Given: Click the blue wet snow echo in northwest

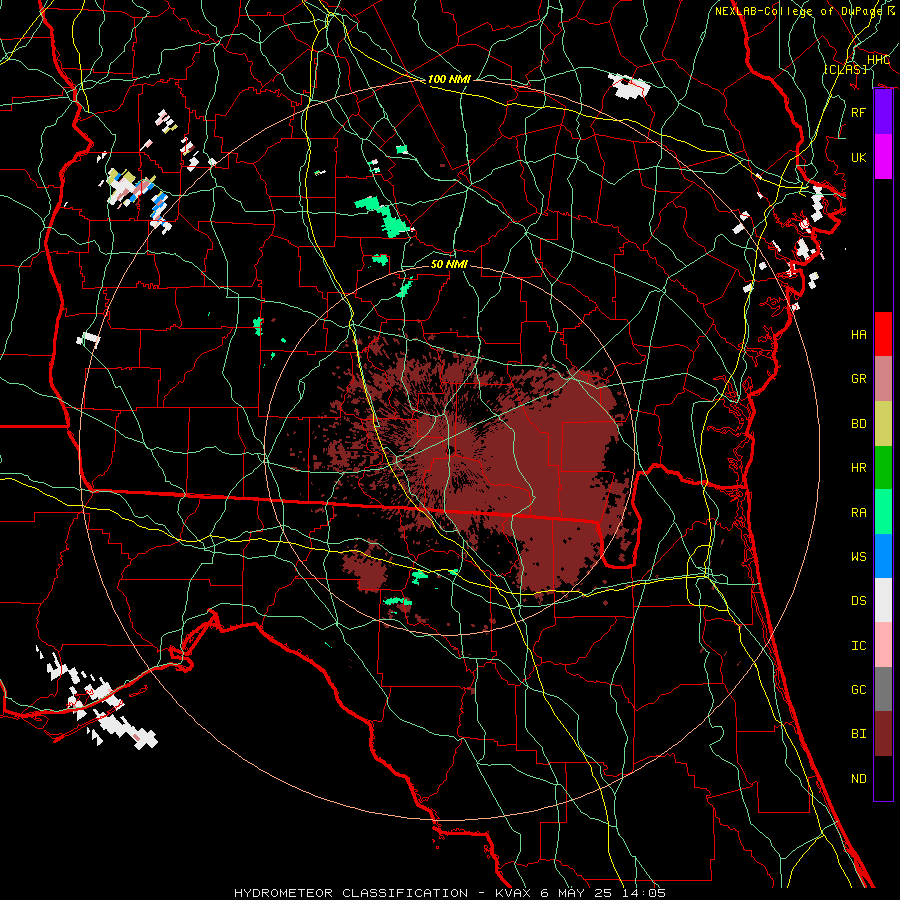Looking at the screenshot, I should [x=159, y=205].
